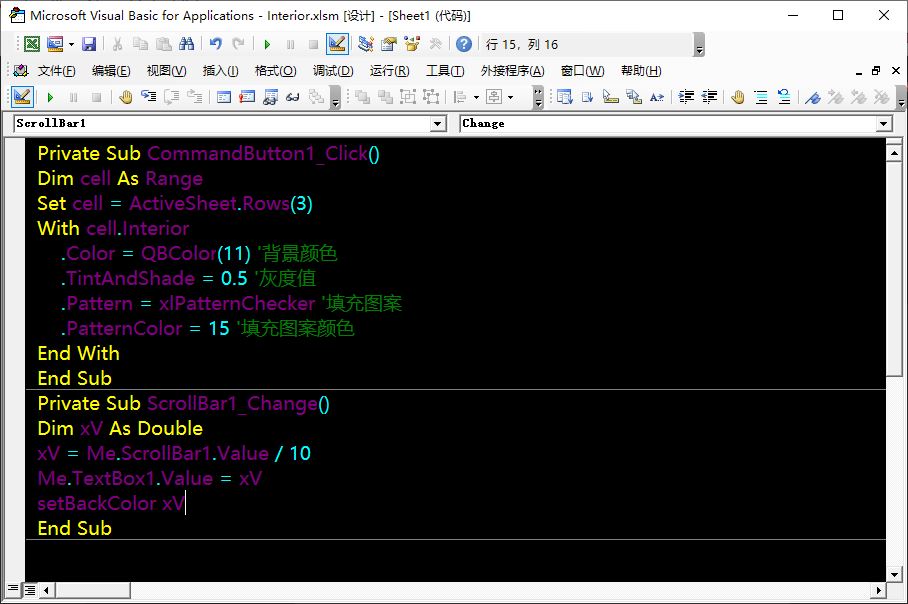The image size is (908, 604).
Task: Run Sub/UserForm from the Standard toolbar
Action: click(x=267, y=44)
